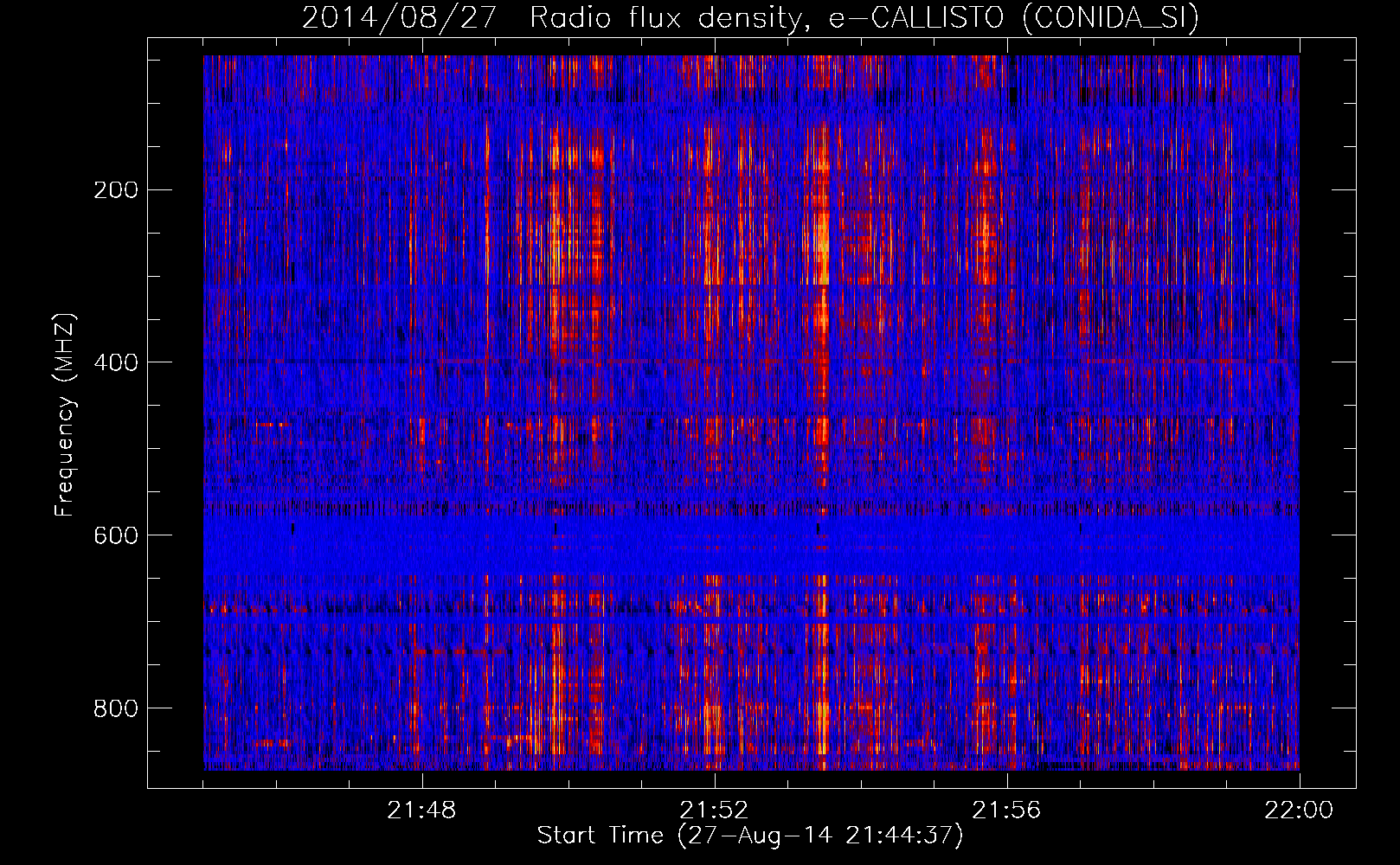Click the 'Frequency (MHZ)' y-axis label
This screenshot has width=1400, height=865.
tap(65, 414)
